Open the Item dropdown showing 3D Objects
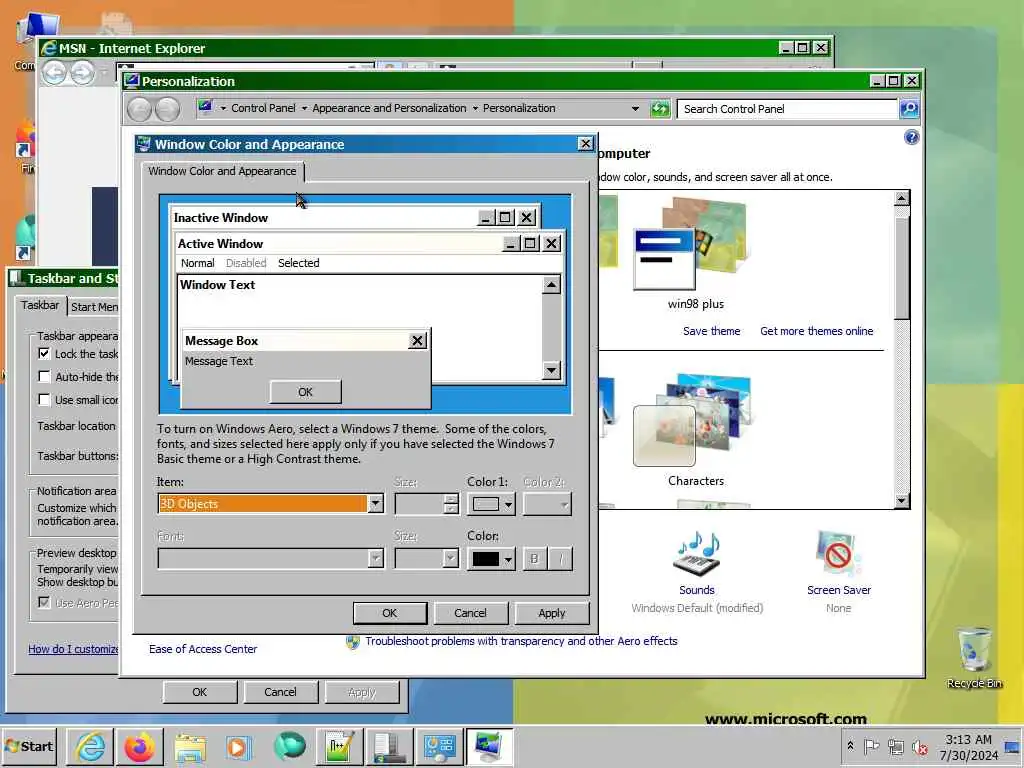The width and height of the screenshot is (1024, 768). [375, 503]
